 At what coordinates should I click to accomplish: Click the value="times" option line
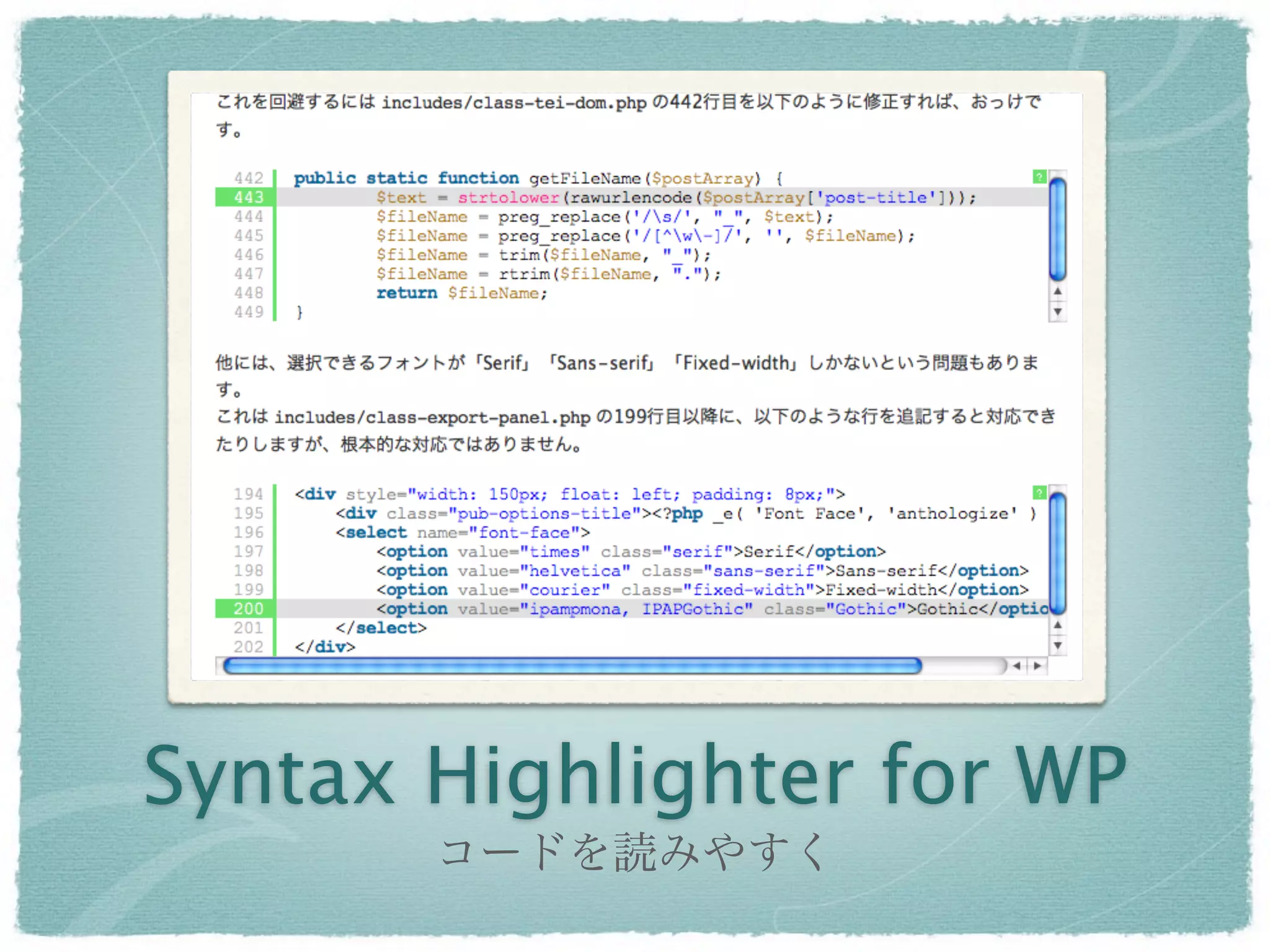click(631, 552)
